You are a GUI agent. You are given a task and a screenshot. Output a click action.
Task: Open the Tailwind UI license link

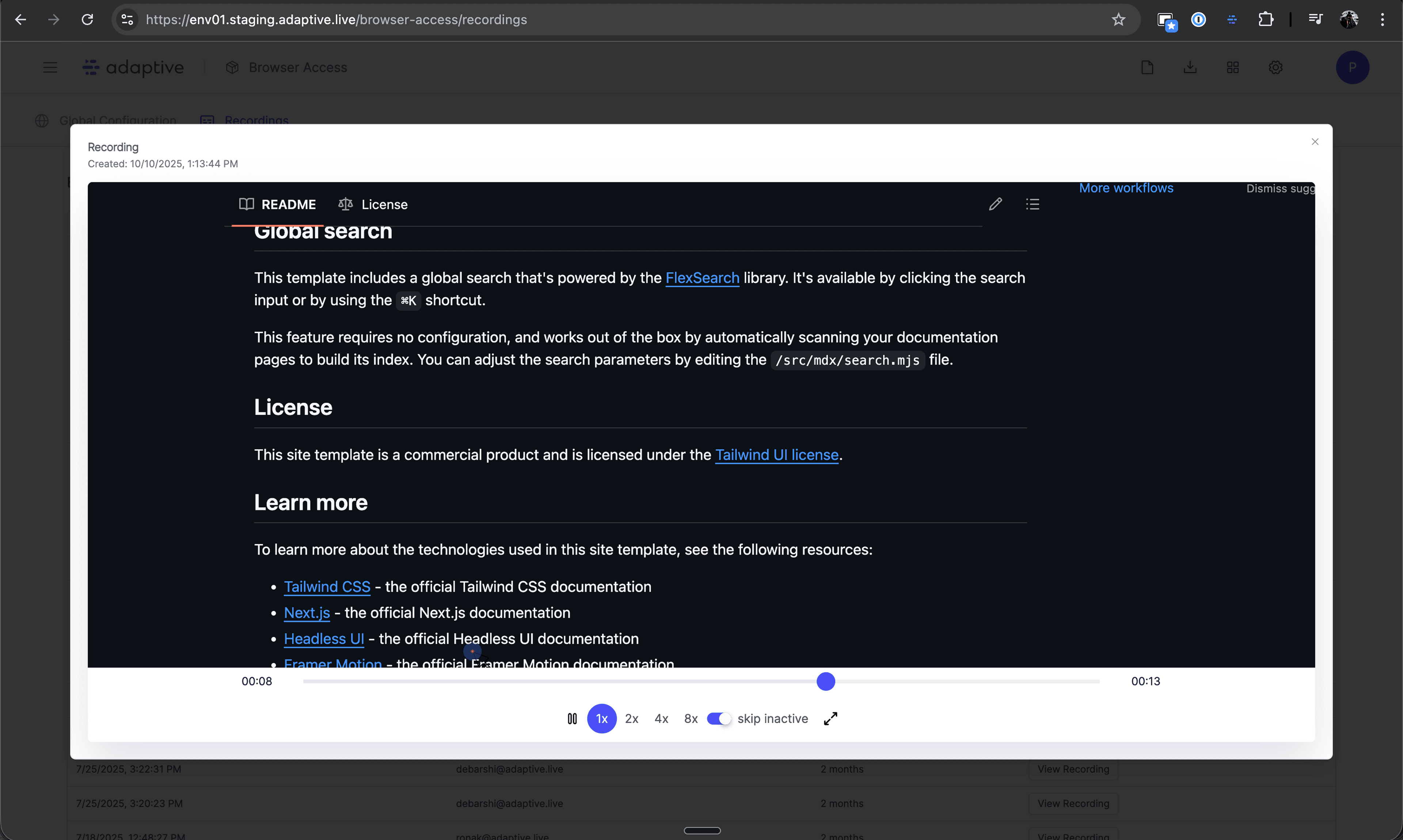tap(776, 455)
